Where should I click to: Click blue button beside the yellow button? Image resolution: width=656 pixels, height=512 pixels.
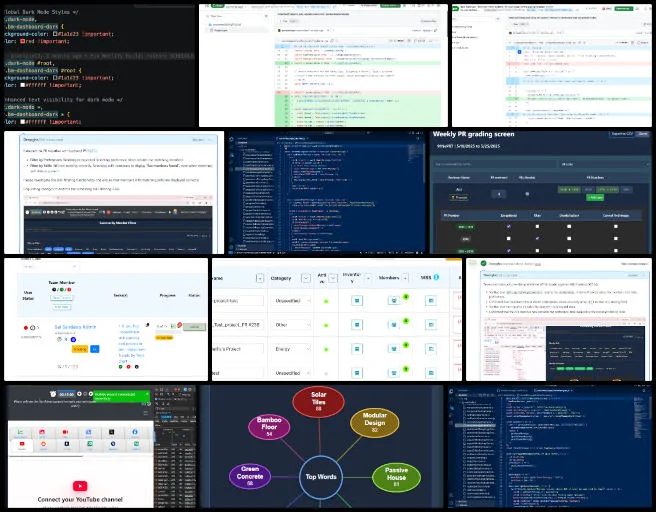[95, 349]
